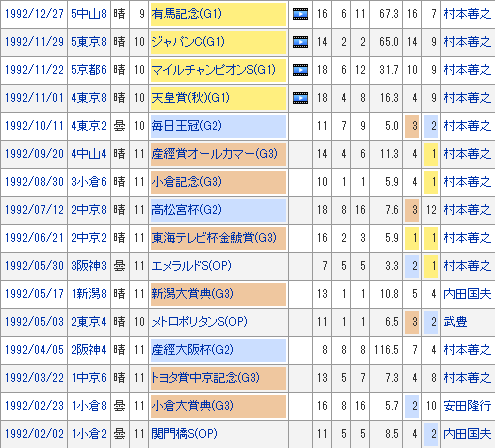The height and width of the screenshot is (448, 495).
Task: Open the 天皇賞(秋)(G1) race link
Action: (x=191, y=98)
